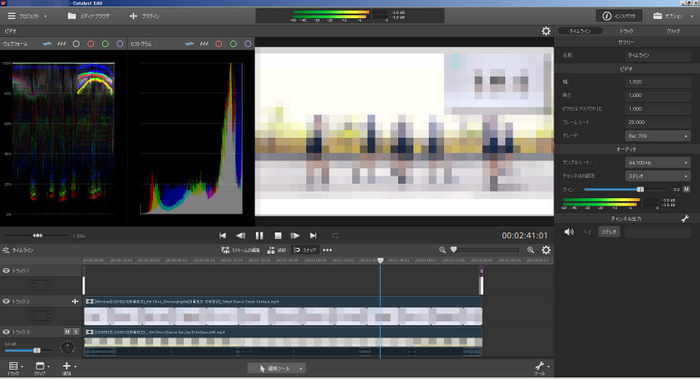Open the editing tool selector dropdown
The width and height of the screenshot is (700, 379).
point(277,368)
